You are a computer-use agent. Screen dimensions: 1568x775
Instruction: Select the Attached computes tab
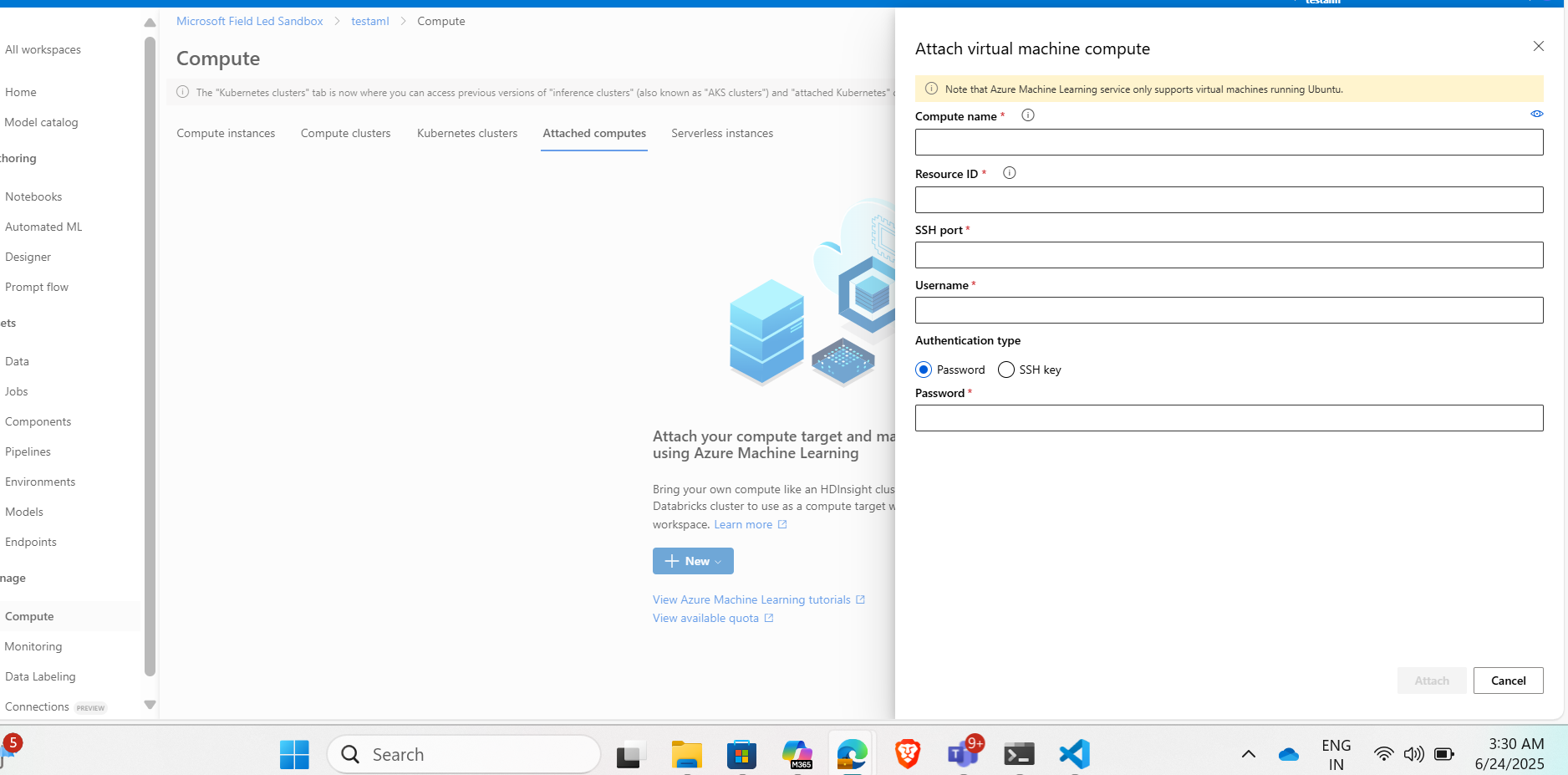pyautogui.click(x=594, y=133)
